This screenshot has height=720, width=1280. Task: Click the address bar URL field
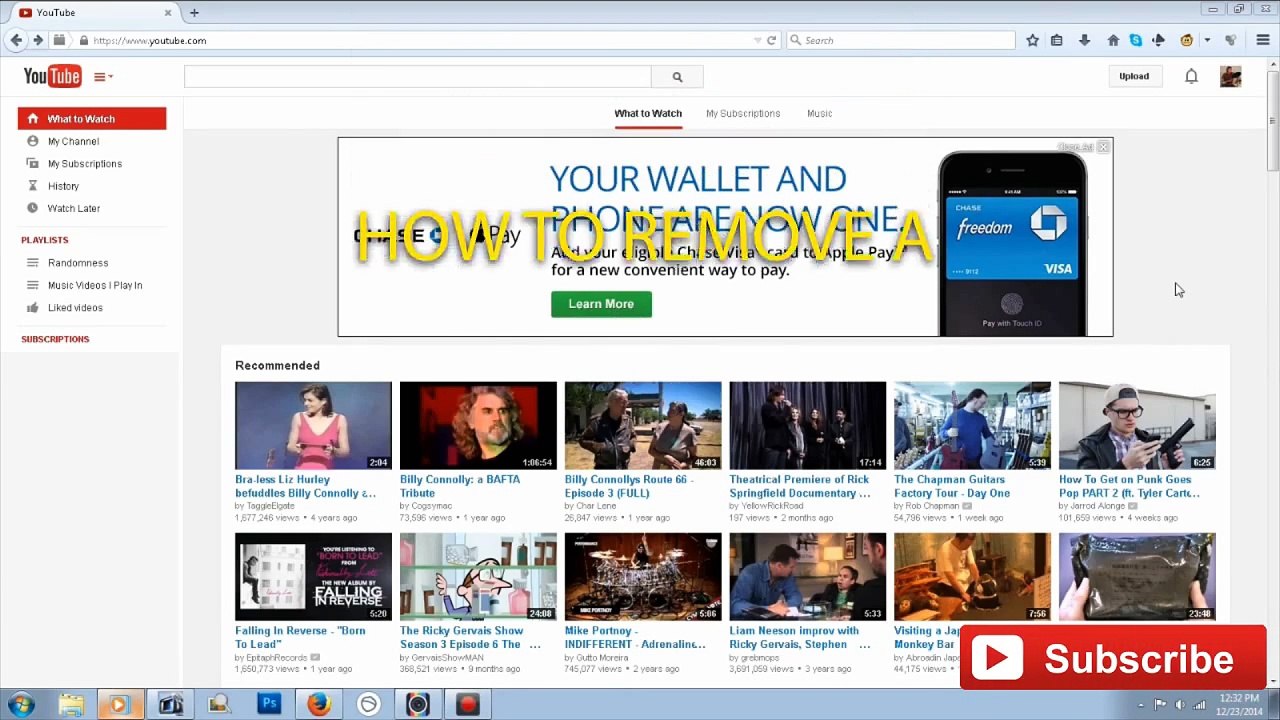[420, 40]
